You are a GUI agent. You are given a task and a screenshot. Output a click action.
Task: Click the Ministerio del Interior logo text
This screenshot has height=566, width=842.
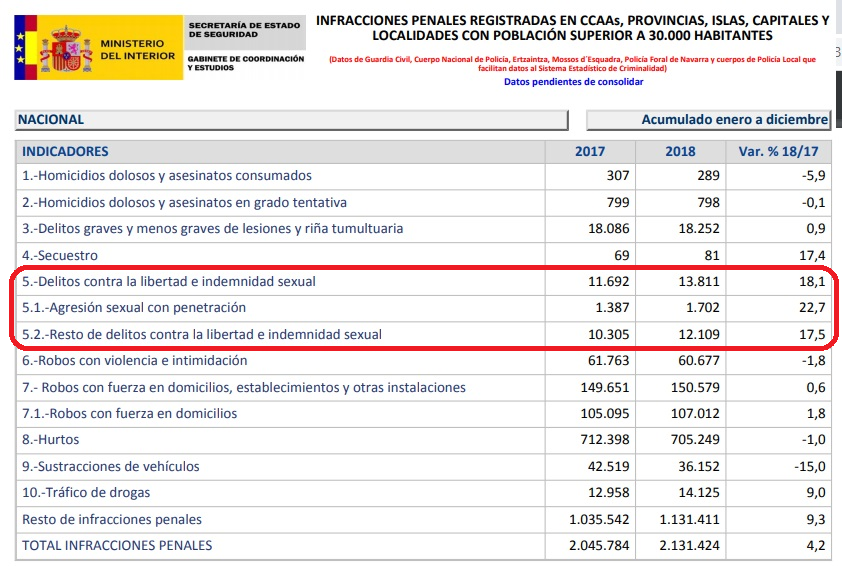point(138,49)
